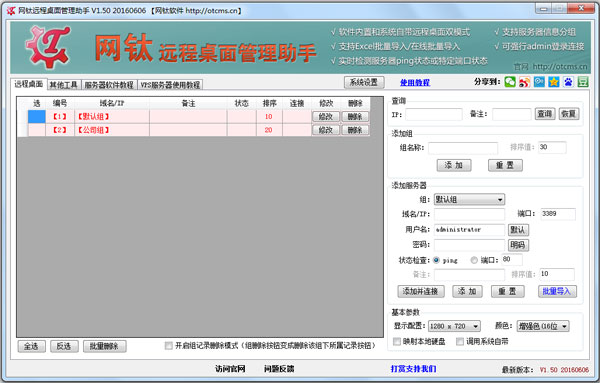
Task: Click sort value 10 in 默认组 row
Action: (269, 116)
